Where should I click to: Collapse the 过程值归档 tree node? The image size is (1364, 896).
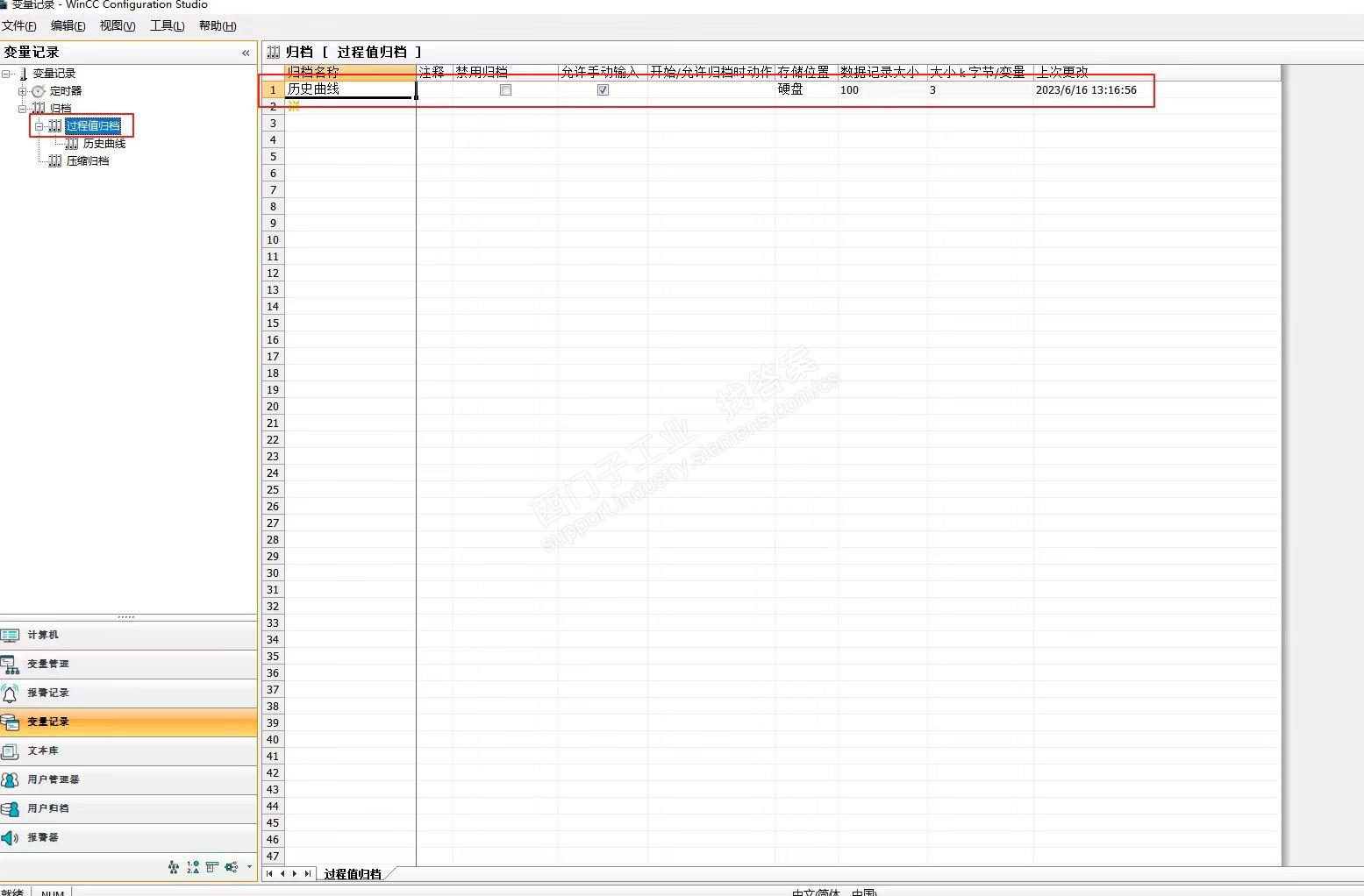click(x=39, y=126)
